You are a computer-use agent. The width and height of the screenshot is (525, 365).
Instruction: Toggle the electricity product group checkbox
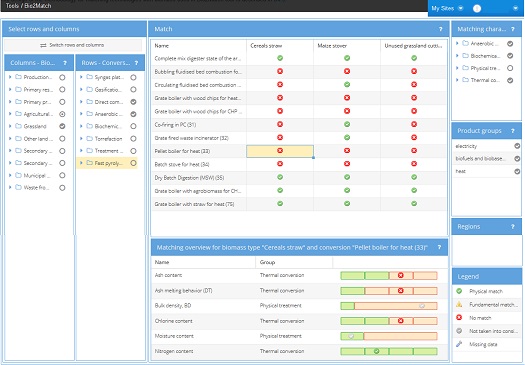[517, 146]
